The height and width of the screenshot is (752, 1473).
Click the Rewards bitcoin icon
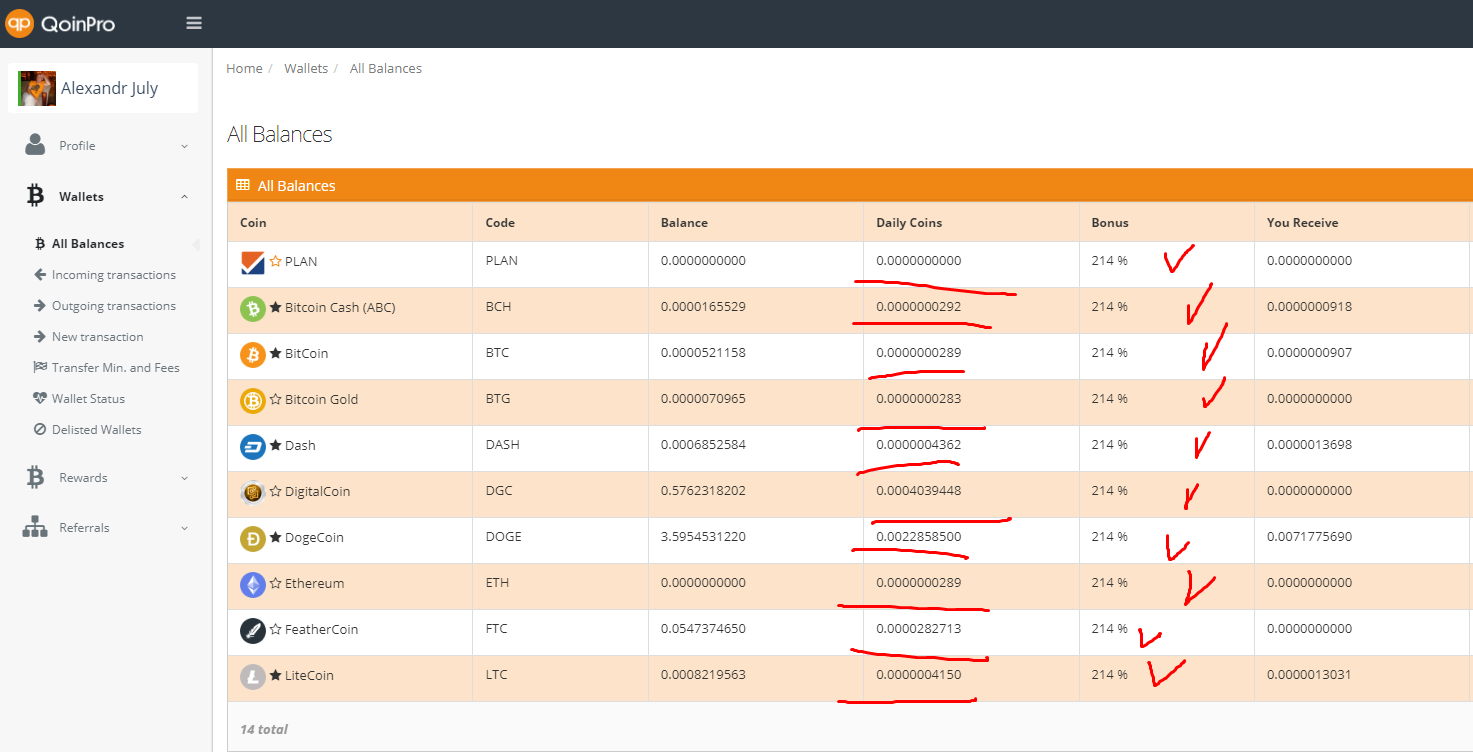click(x=35, y=477)
